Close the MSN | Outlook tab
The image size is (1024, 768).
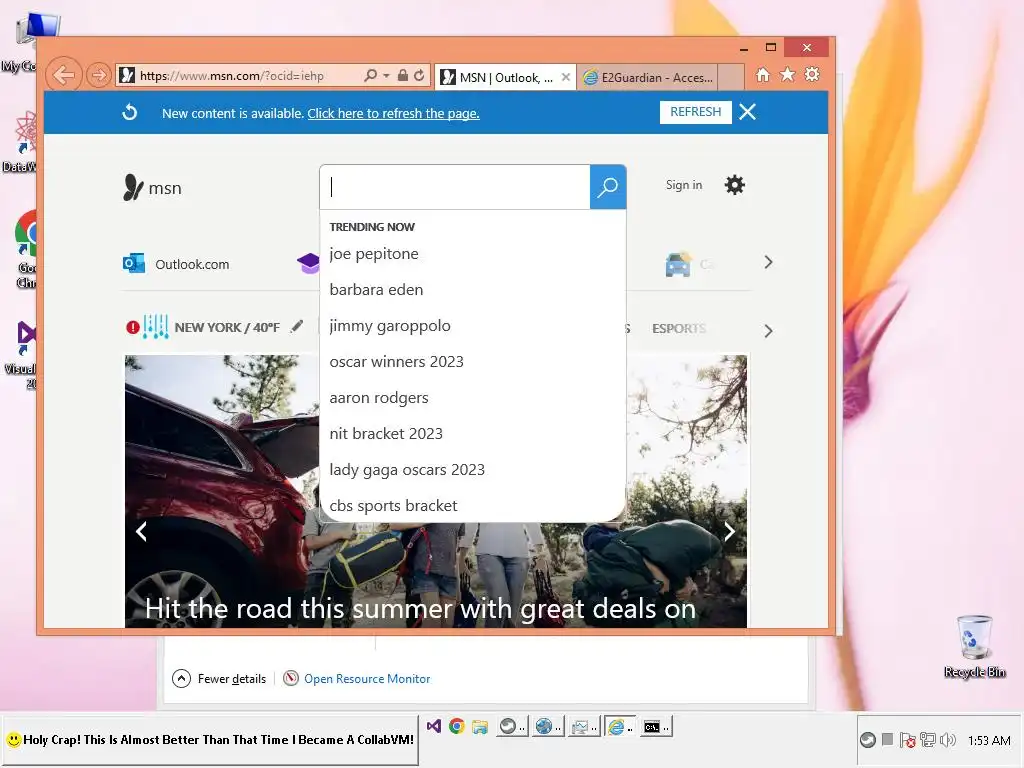click(x=566, y=77)
